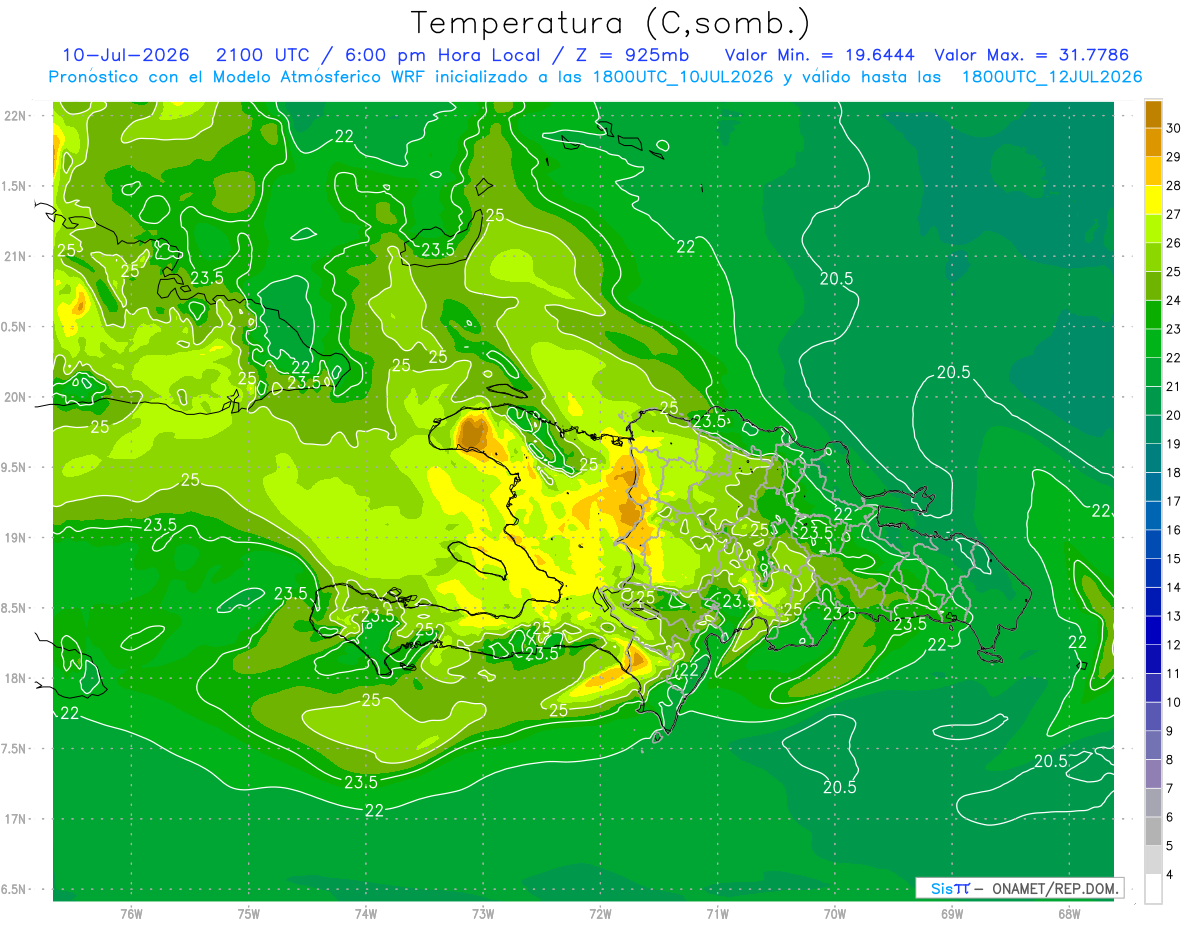Click the legend swatch between 24 and 25
Viewport: 1200px width, 927px height.
tap(1153, 286)
